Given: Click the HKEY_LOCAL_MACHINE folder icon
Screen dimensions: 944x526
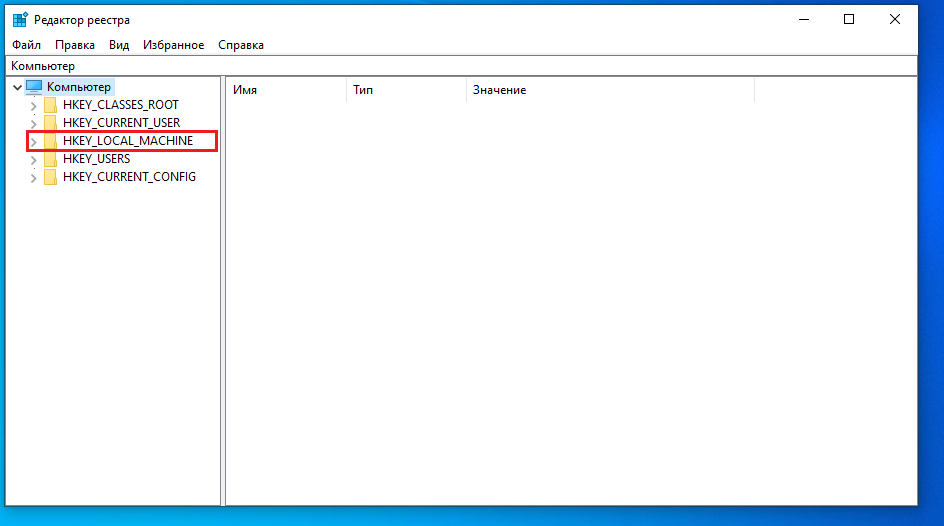Looking at the screenshot, I should point(51,141).
